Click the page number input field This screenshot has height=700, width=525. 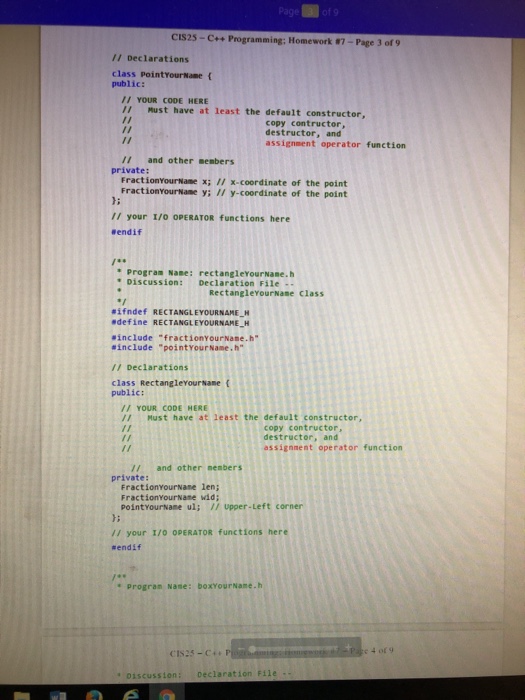(310, 11)
